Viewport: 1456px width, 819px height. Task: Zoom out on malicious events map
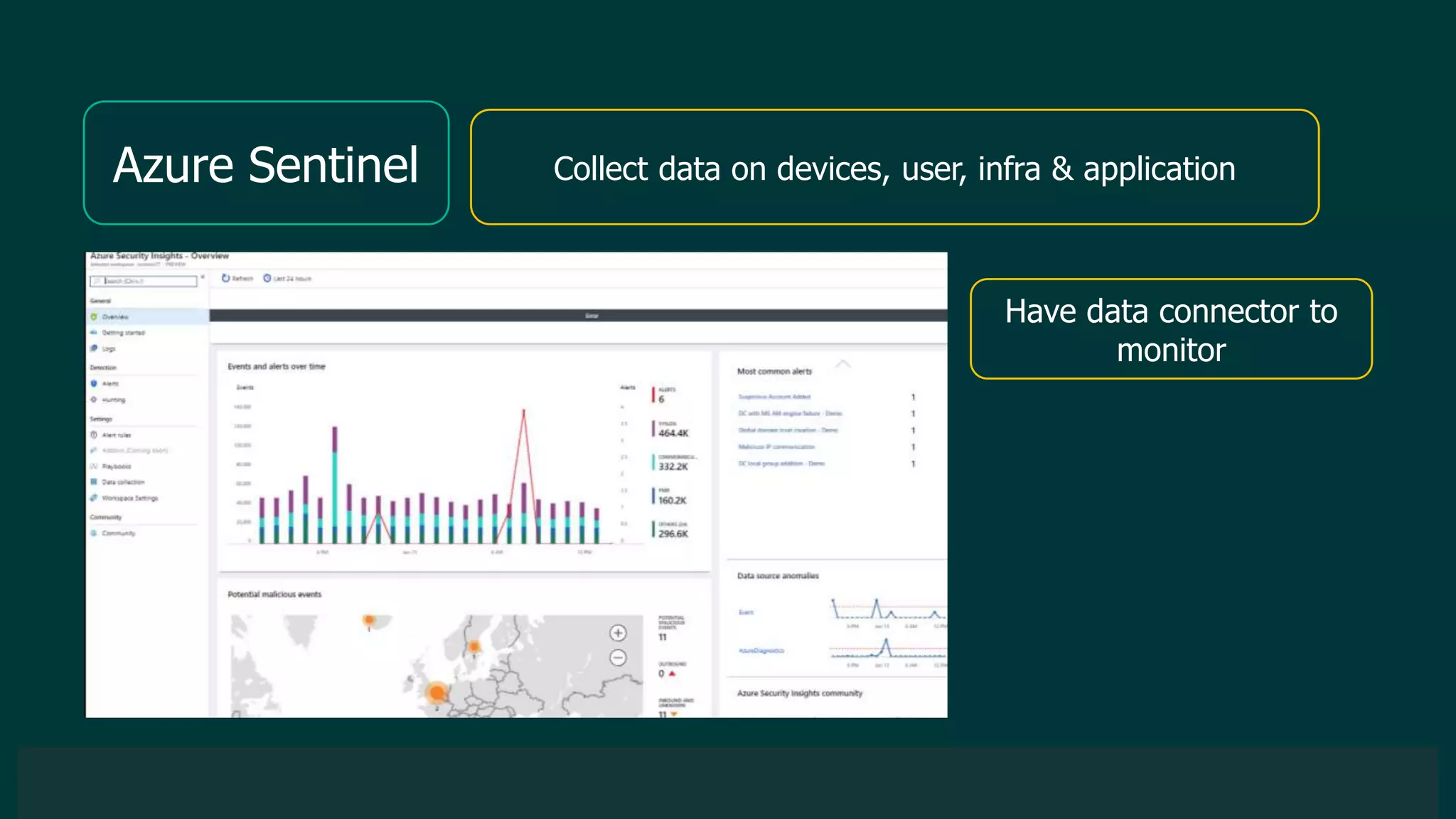pyautogui.click(x=618, y=658)
